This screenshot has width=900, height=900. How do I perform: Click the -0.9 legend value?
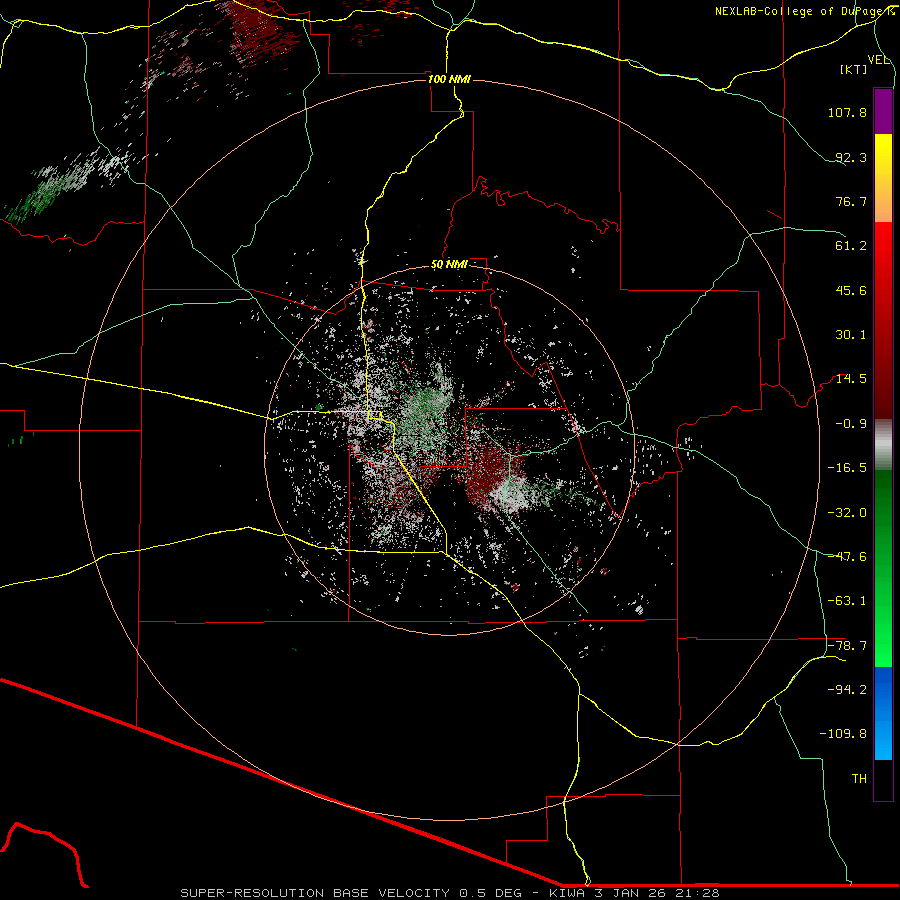pos(851,424)
